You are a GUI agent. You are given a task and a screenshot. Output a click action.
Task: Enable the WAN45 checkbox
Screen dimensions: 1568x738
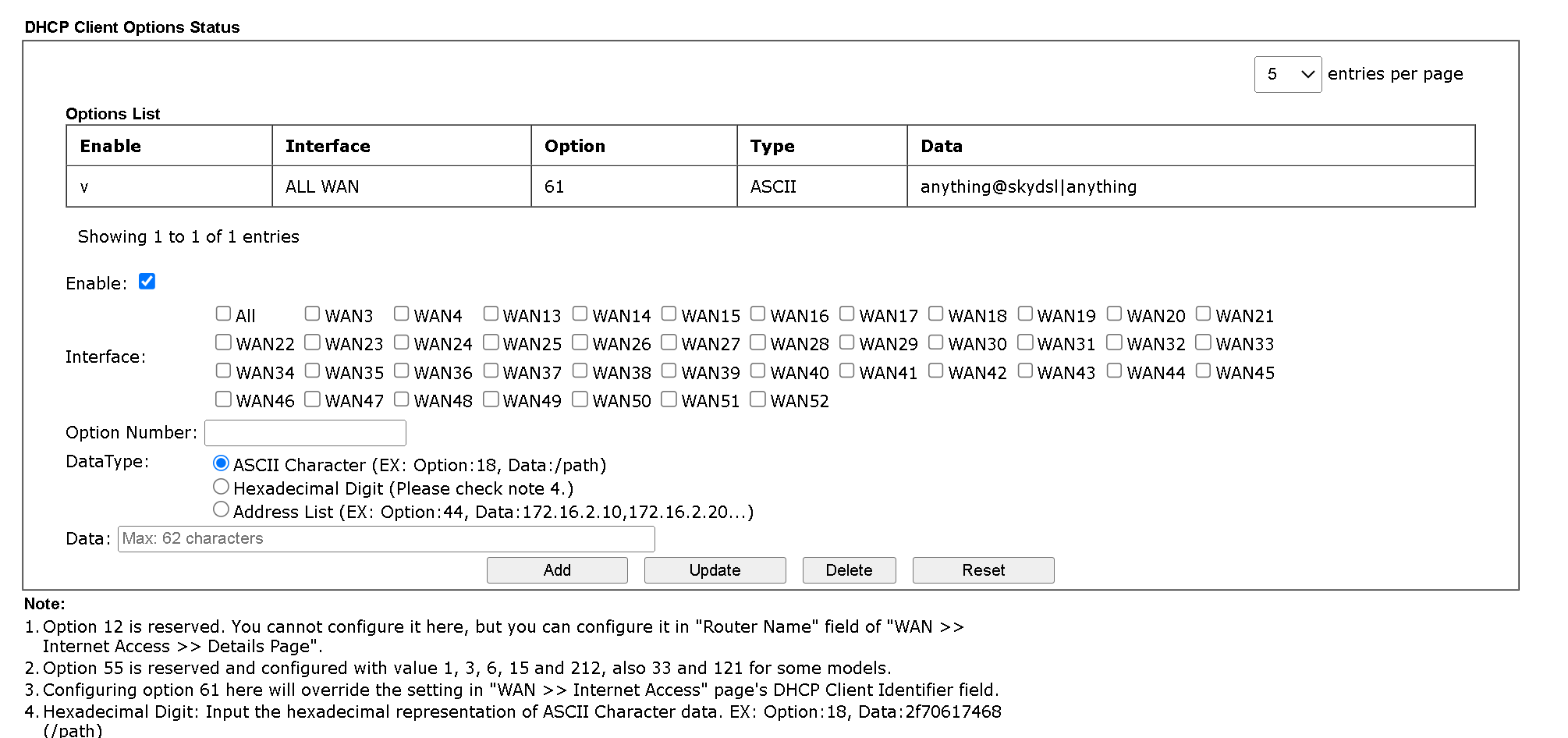(1203, 371)
